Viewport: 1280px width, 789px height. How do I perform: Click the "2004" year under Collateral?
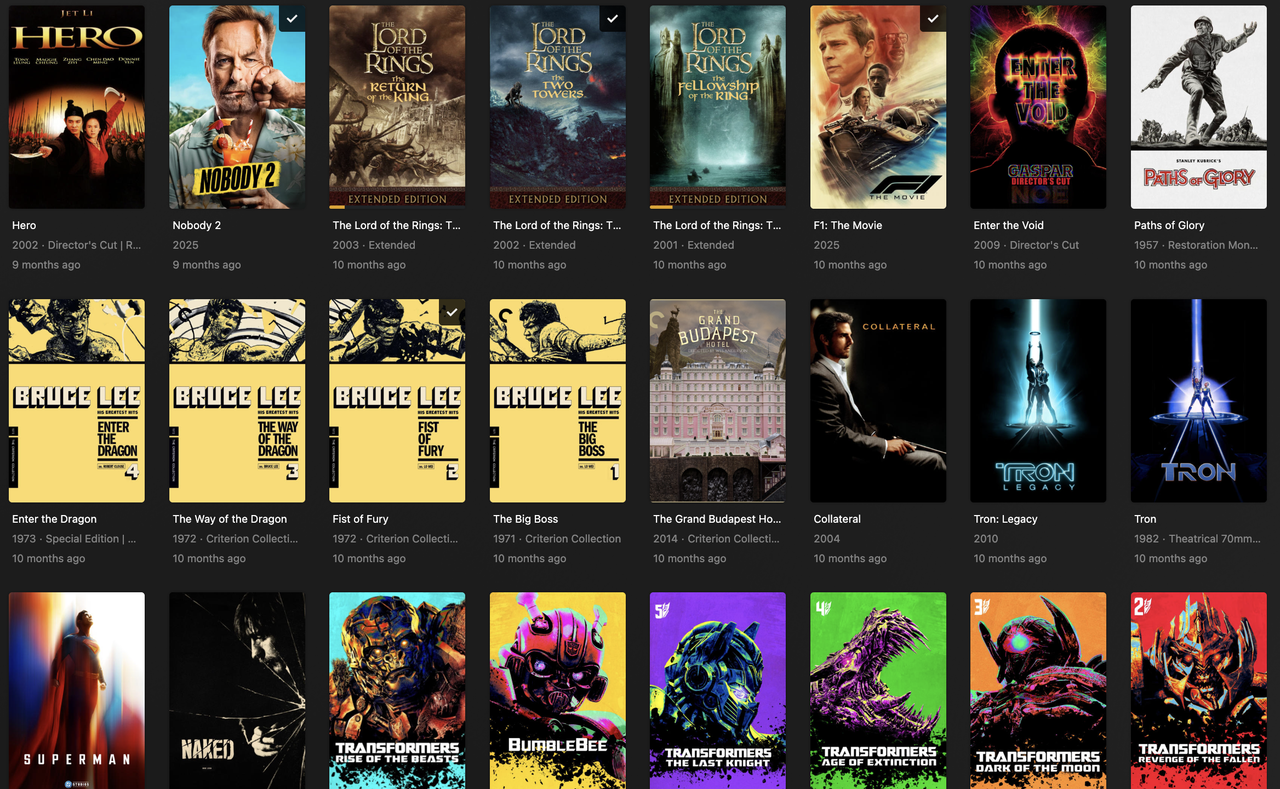pos(827,539)
